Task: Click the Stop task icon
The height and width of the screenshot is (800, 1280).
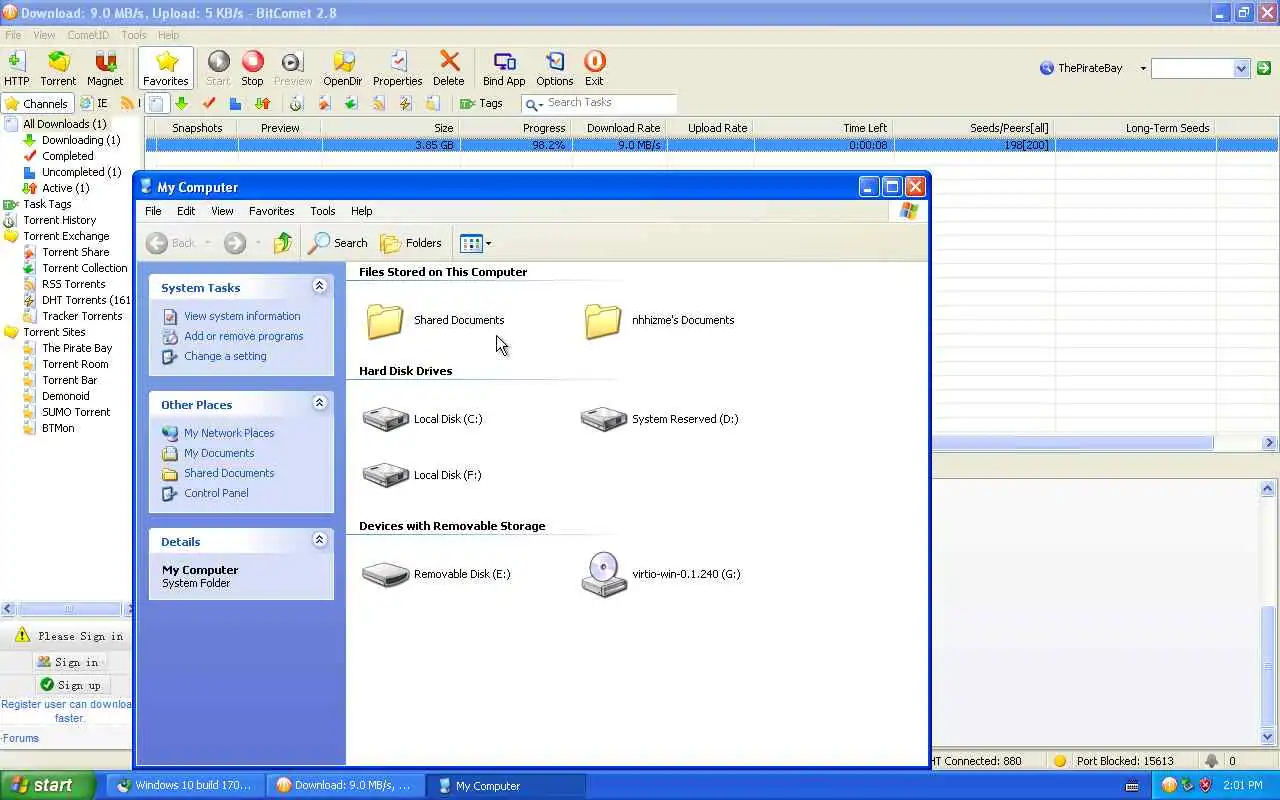Action: point(252,68)
